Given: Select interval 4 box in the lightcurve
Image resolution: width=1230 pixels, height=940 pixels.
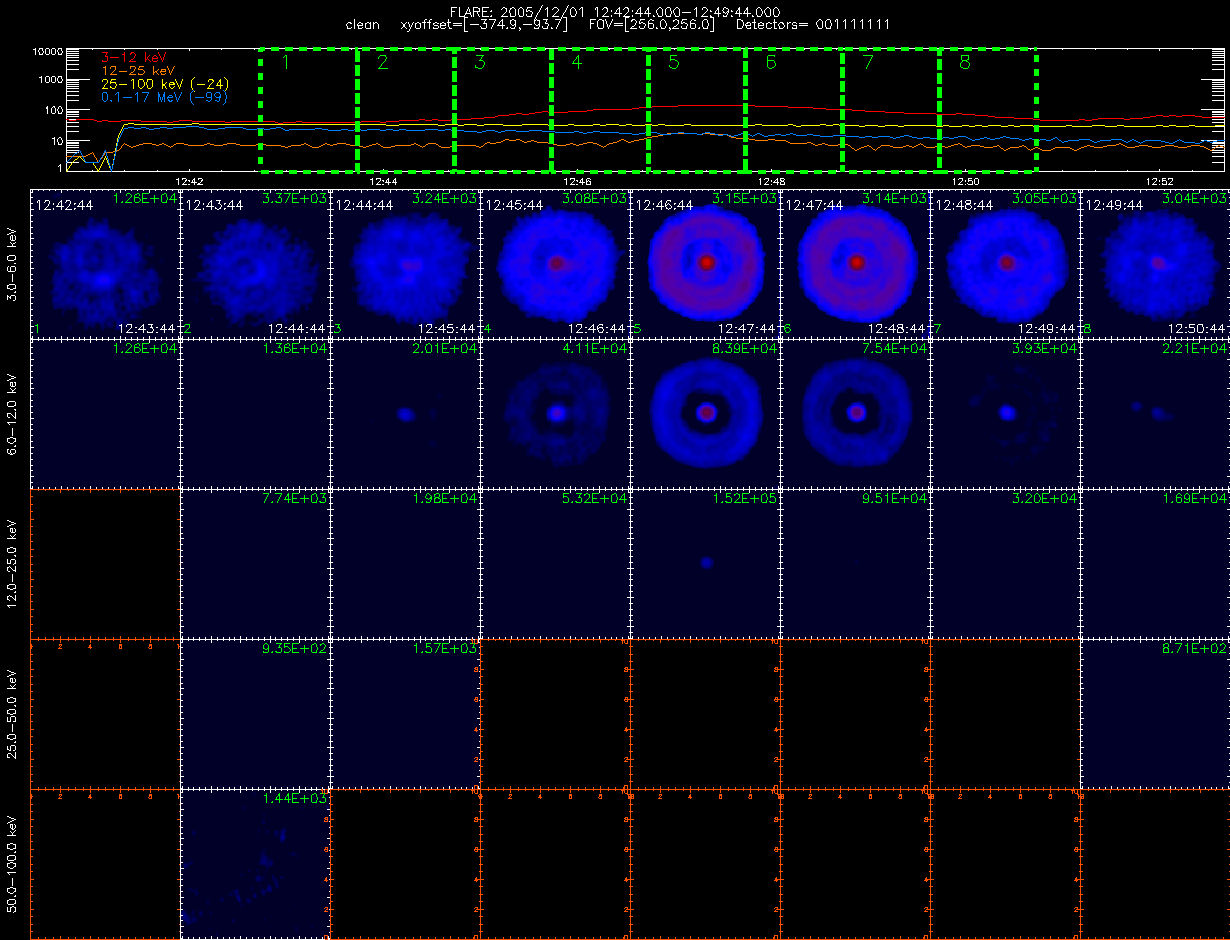Looking at the screenshot, I should coord(600,110).
